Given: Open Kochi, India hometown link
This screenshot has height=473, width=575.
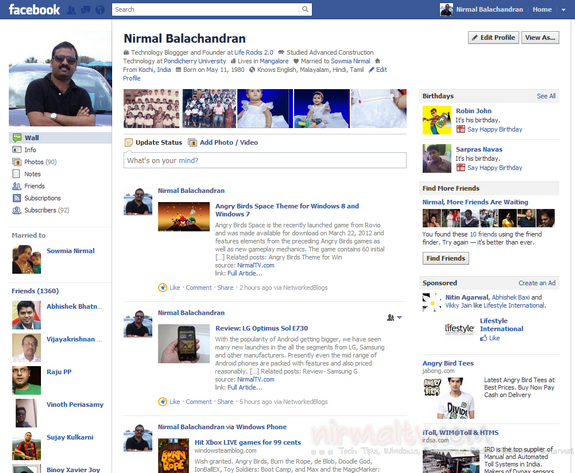Looking at the screenshot, I should [x=154, y=70].
